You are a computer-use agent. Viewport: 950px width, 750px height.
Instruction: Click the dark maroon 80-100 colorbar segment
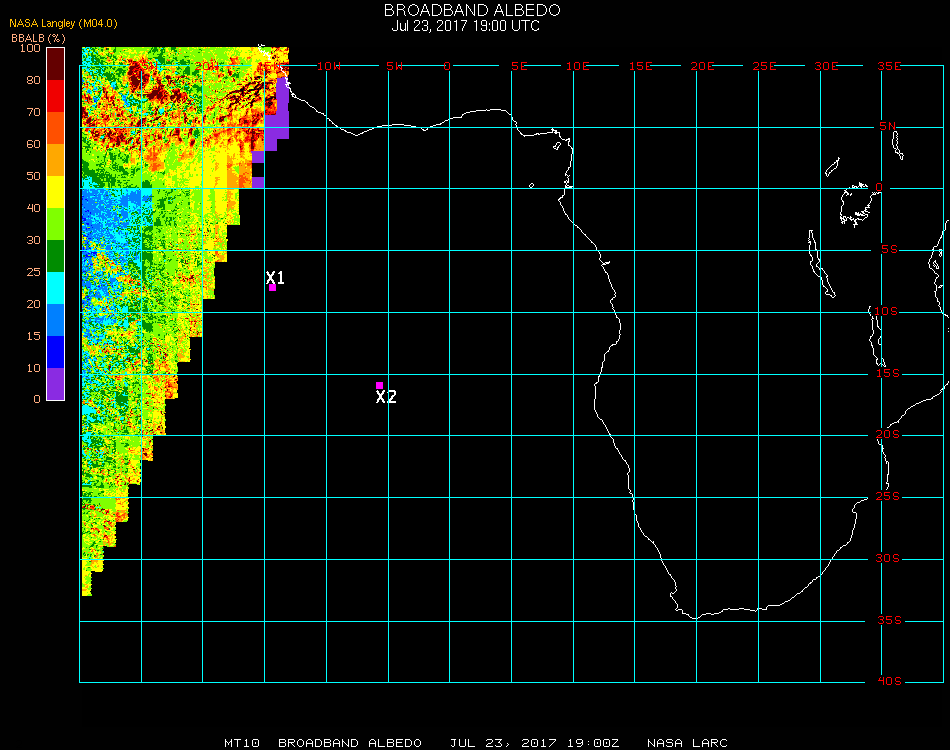pyautogui.click(x=56, y=64)
